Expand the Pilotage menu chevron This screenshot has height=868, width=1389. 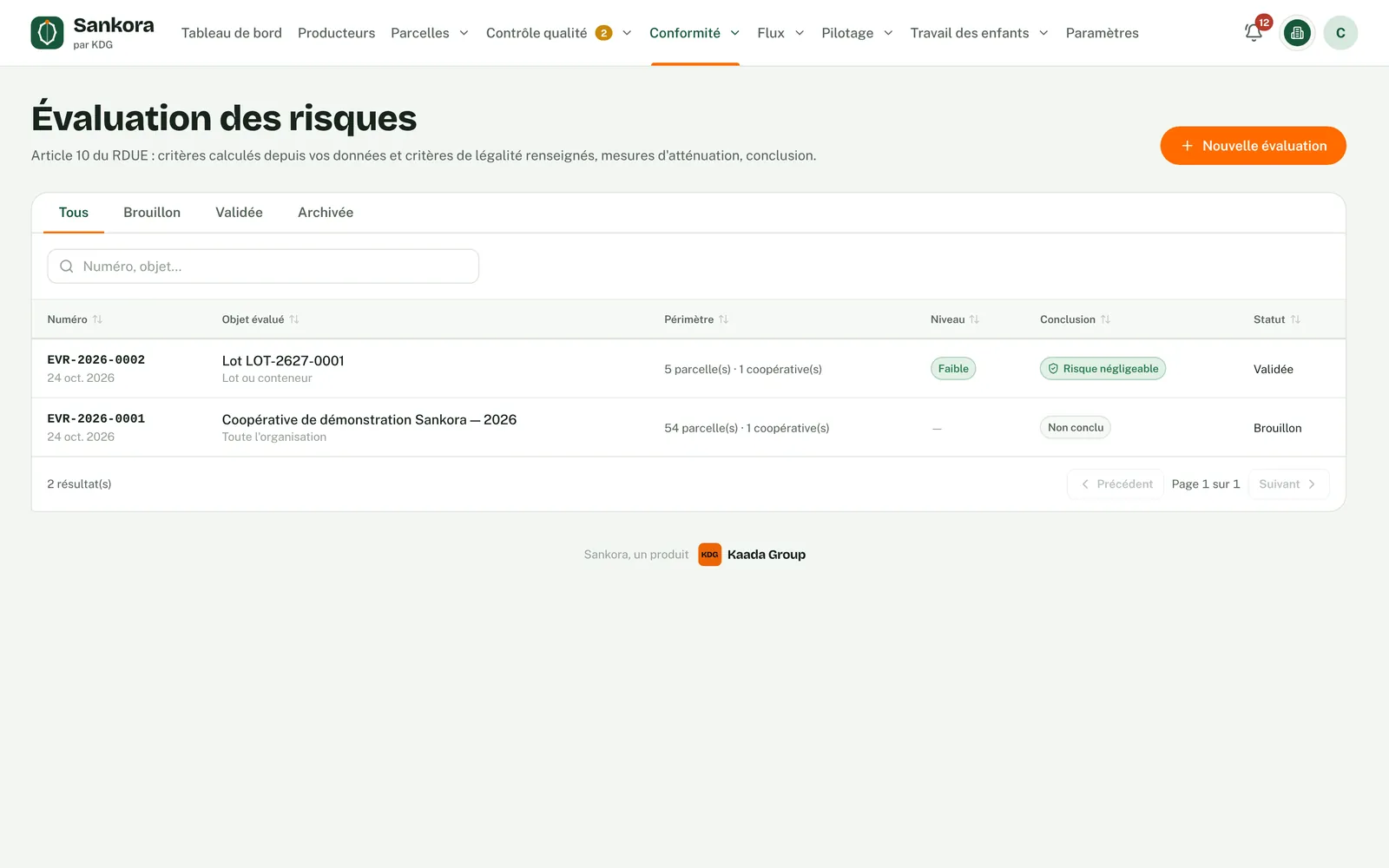click(x=888, y=33)
